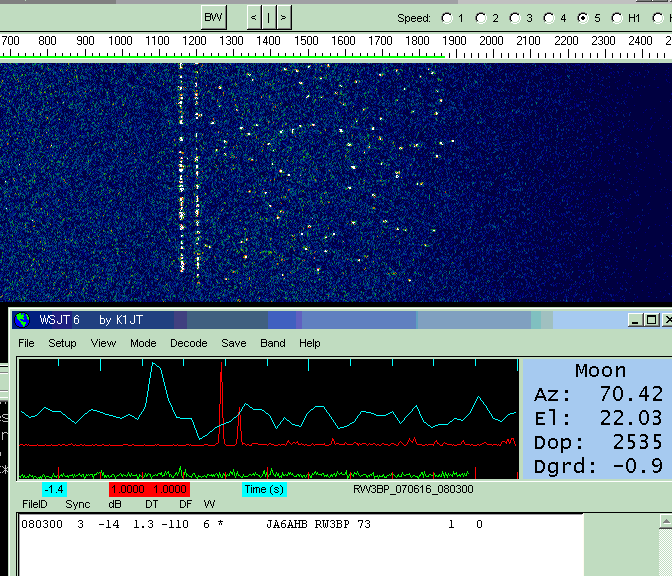Expand the Decode menu
The image size is (672, 576).
[189, 343]
